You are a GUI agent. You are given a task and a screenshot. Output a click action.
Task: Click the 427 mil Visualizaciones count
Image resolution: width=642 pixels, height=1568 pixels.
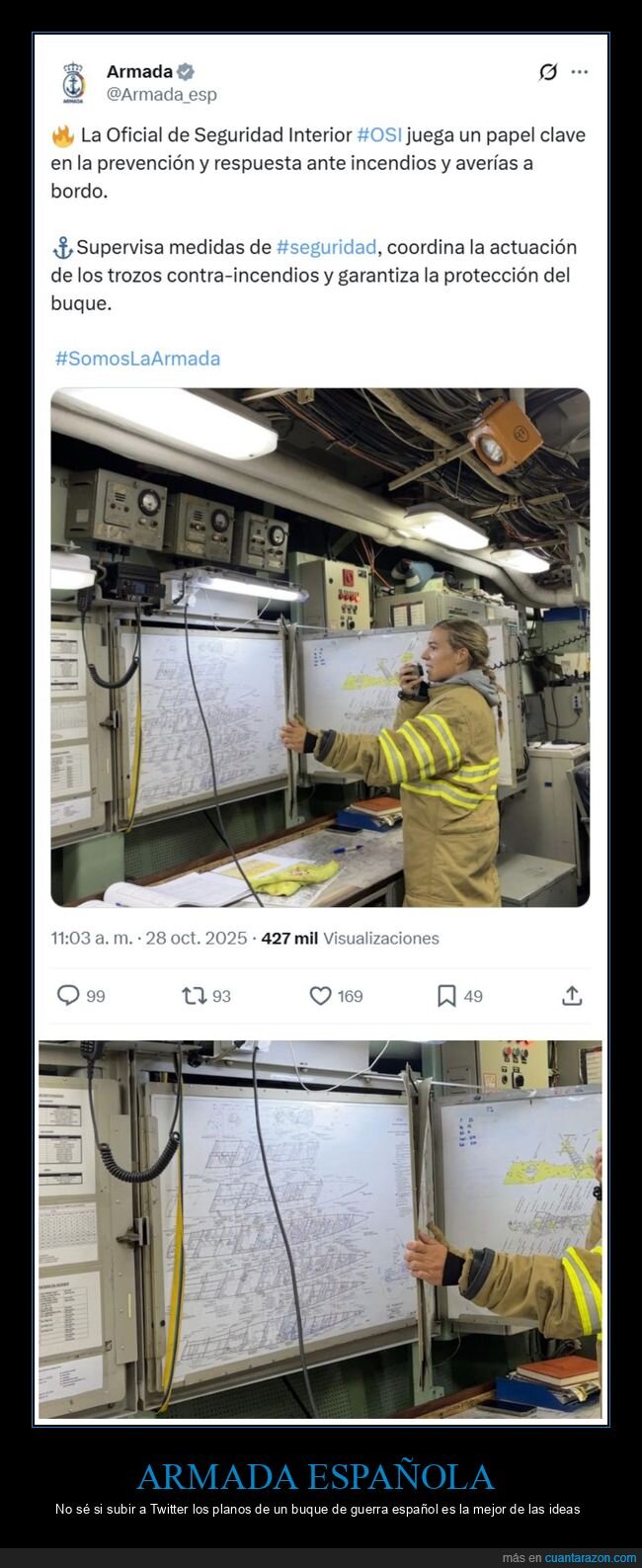351,939
